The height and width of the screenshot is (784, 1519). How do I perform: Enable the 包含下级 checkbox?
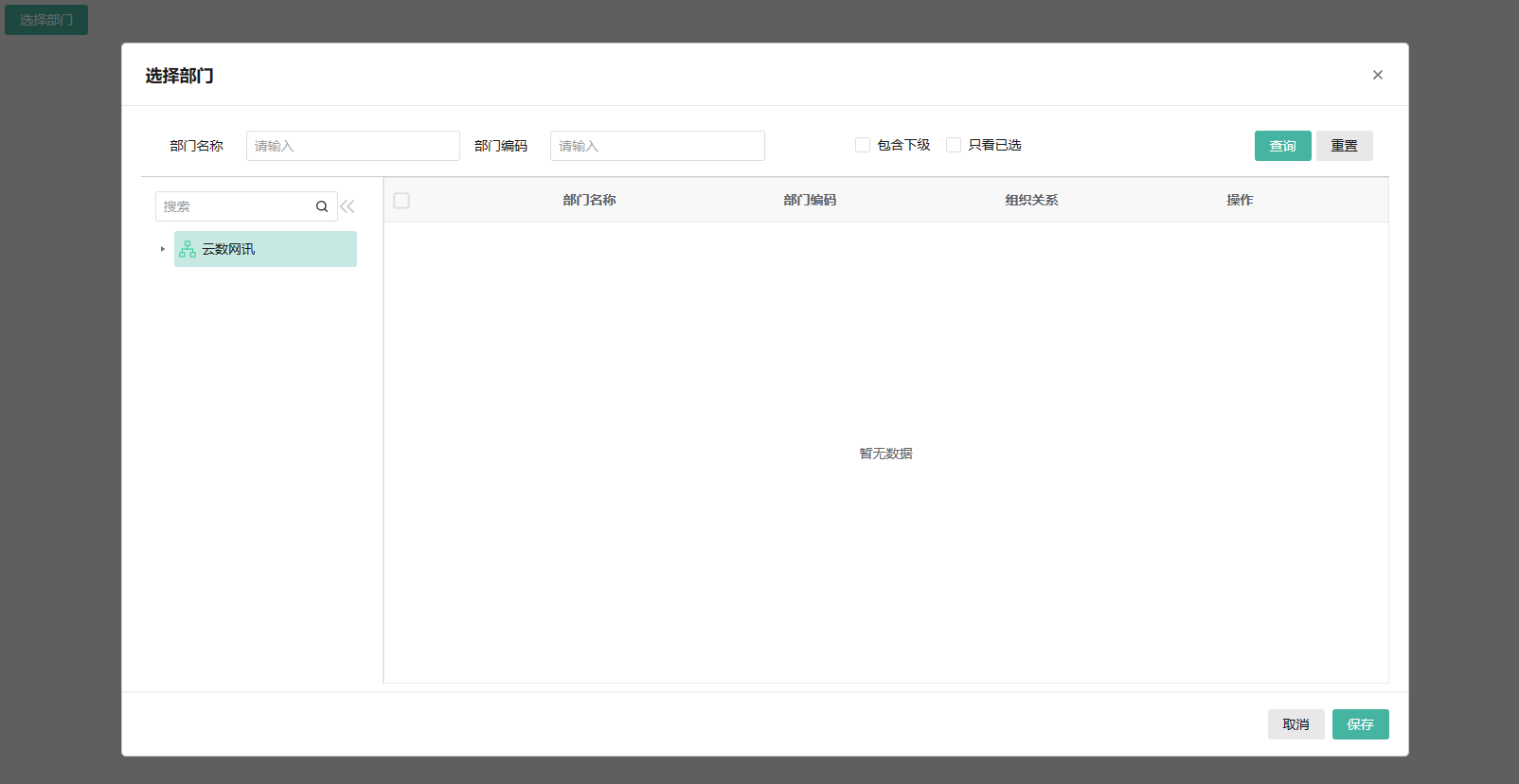pos(863,145)
